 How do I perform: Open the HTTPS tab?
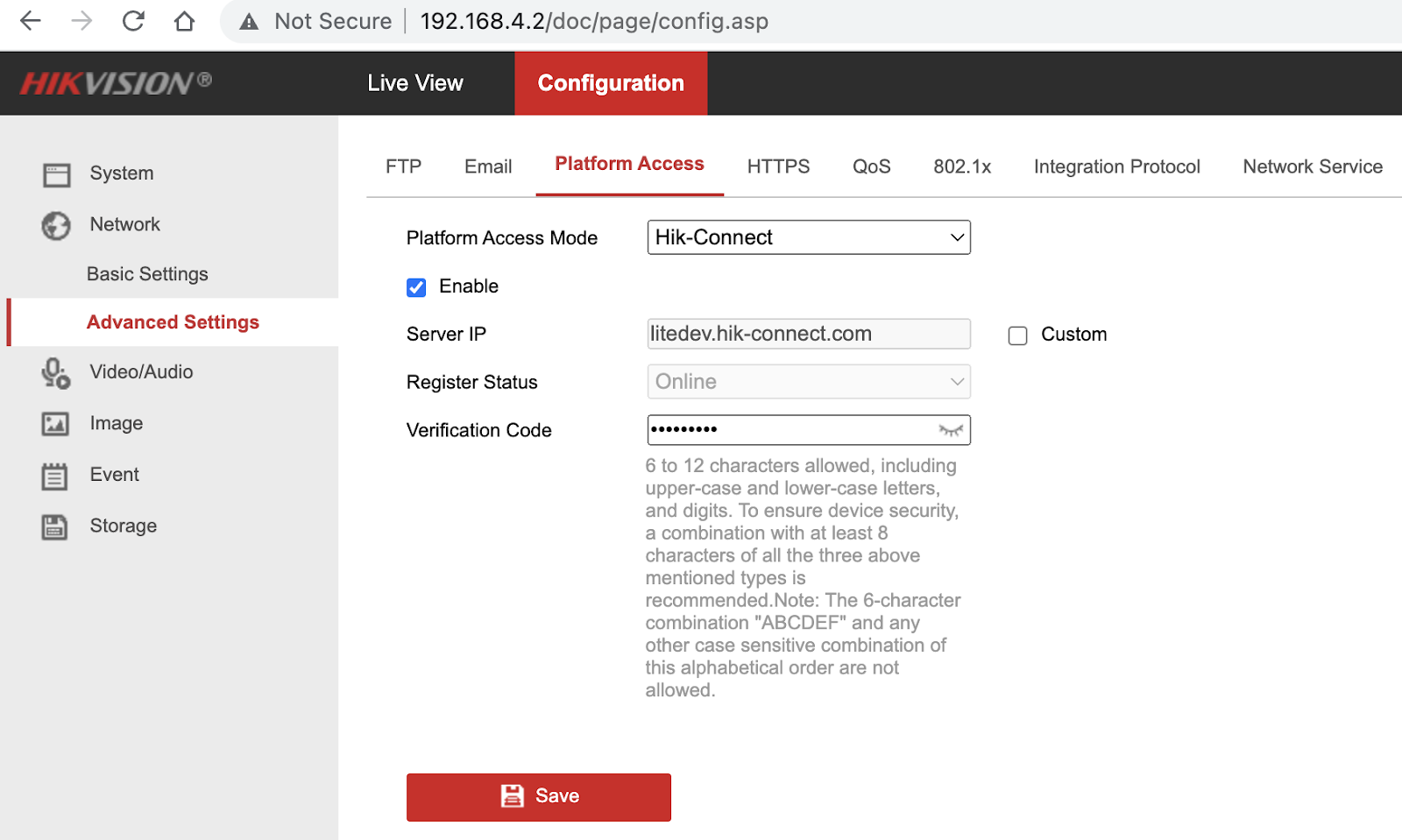click(x=778, y=166)
